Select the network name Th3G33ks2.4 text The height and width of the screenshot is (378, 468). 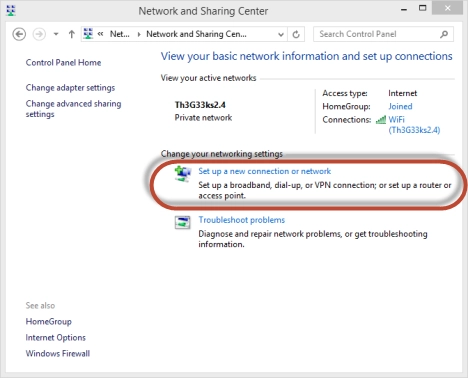point(200,105)
